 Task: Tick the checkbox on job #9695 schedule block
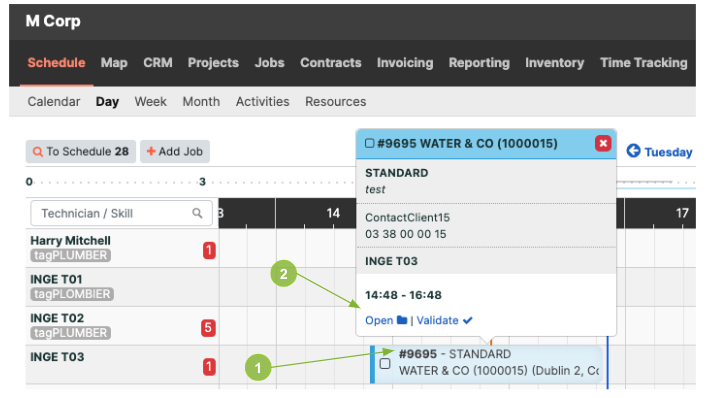click(x=385, y=363)
